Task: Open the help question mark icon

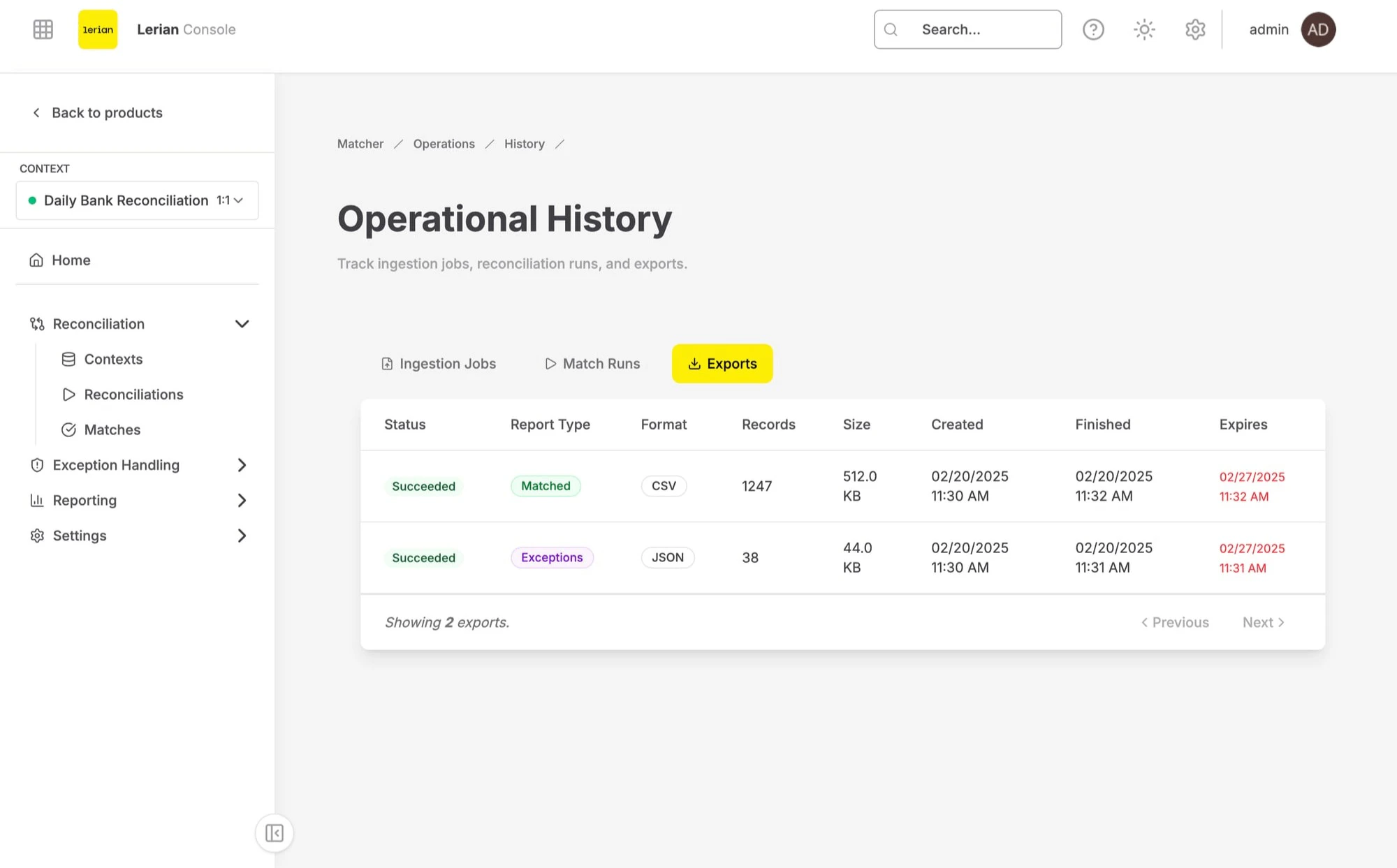Action: coord(1093,29)
